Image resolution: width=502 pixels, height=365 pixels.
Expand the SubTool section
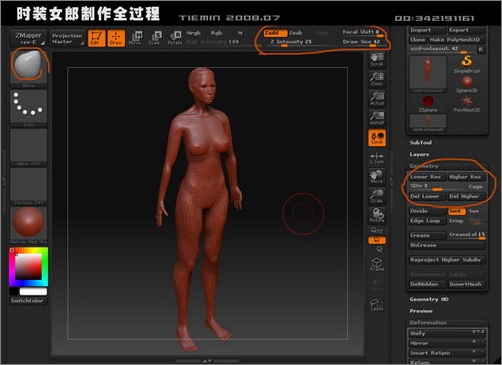click(x=421, y=142)
